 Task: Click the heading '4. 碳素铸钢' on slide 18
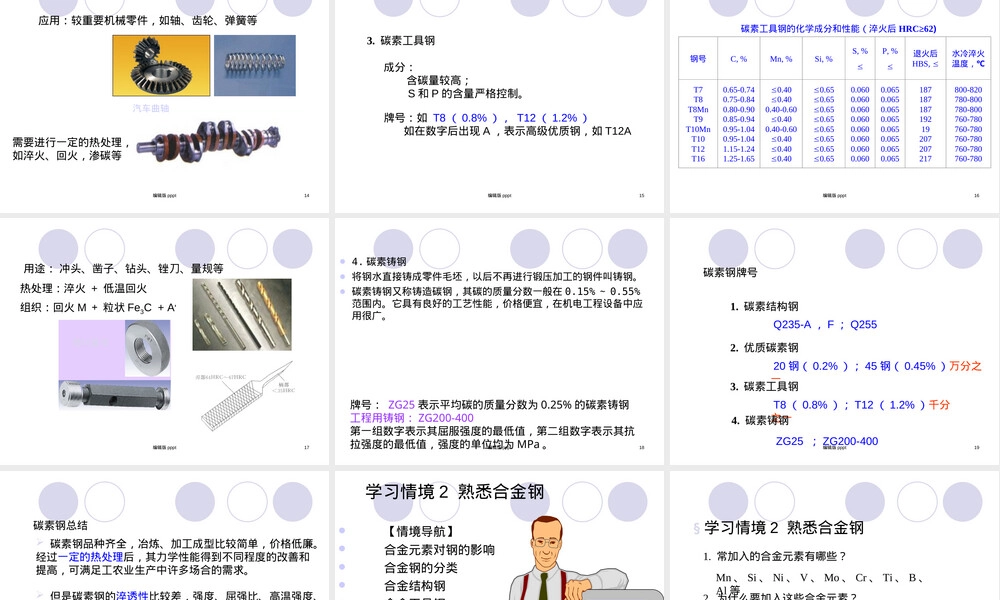379,261
